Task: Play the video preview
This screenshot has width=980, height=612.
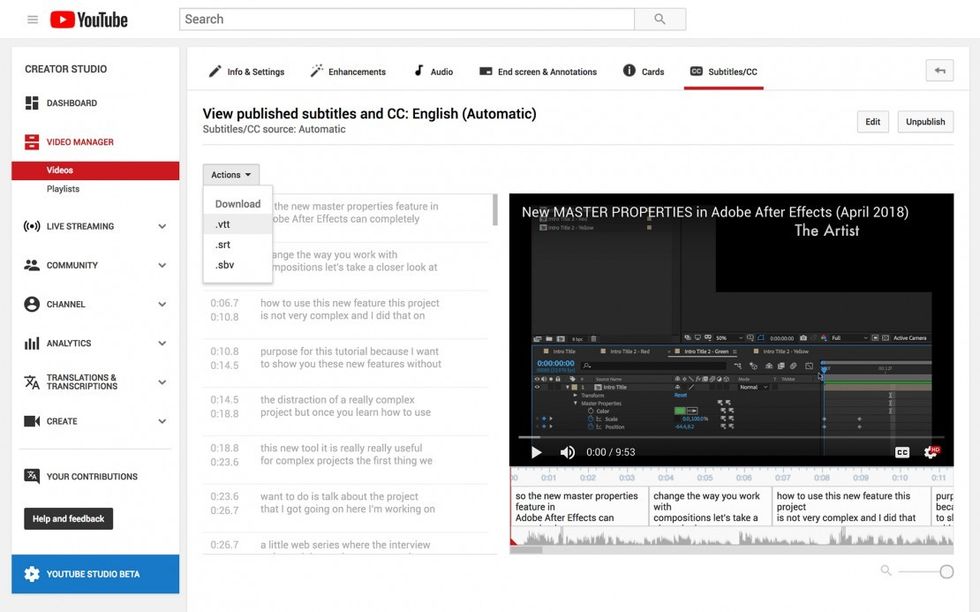Action: pyautogui.click(x=536, y=452)
